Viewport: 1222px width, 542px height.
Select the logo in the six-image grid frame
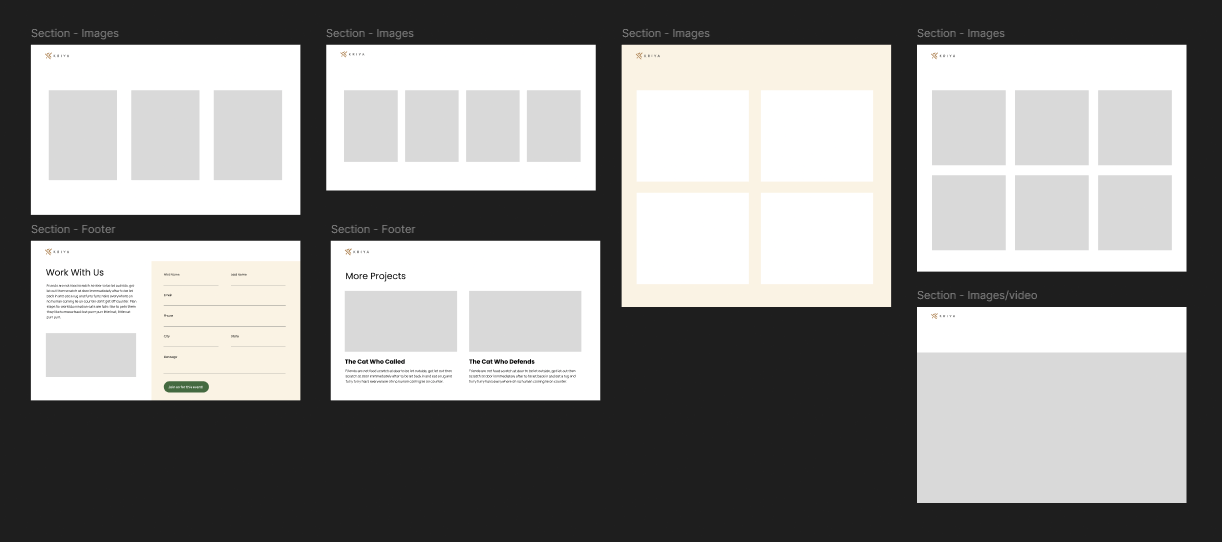(942, 56)
